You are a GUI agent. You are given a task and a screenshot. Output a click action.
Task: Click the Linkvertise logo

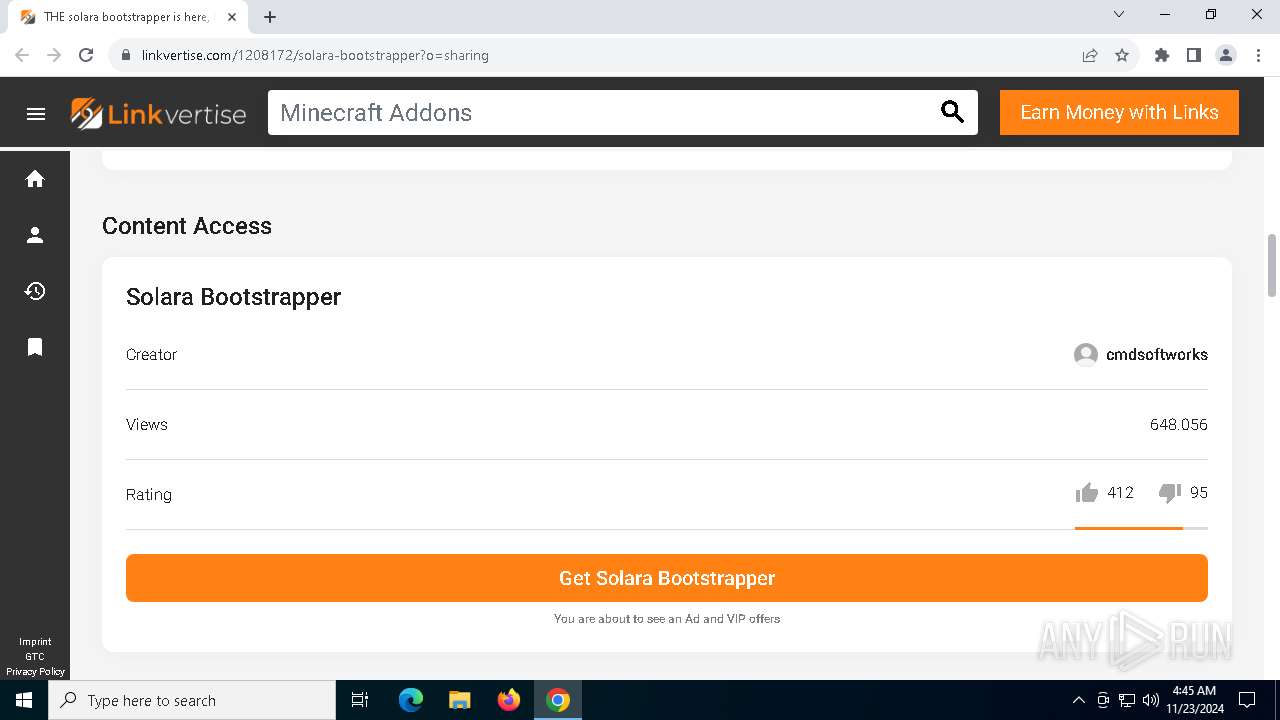pyautogui.click(x=158, y=113)
